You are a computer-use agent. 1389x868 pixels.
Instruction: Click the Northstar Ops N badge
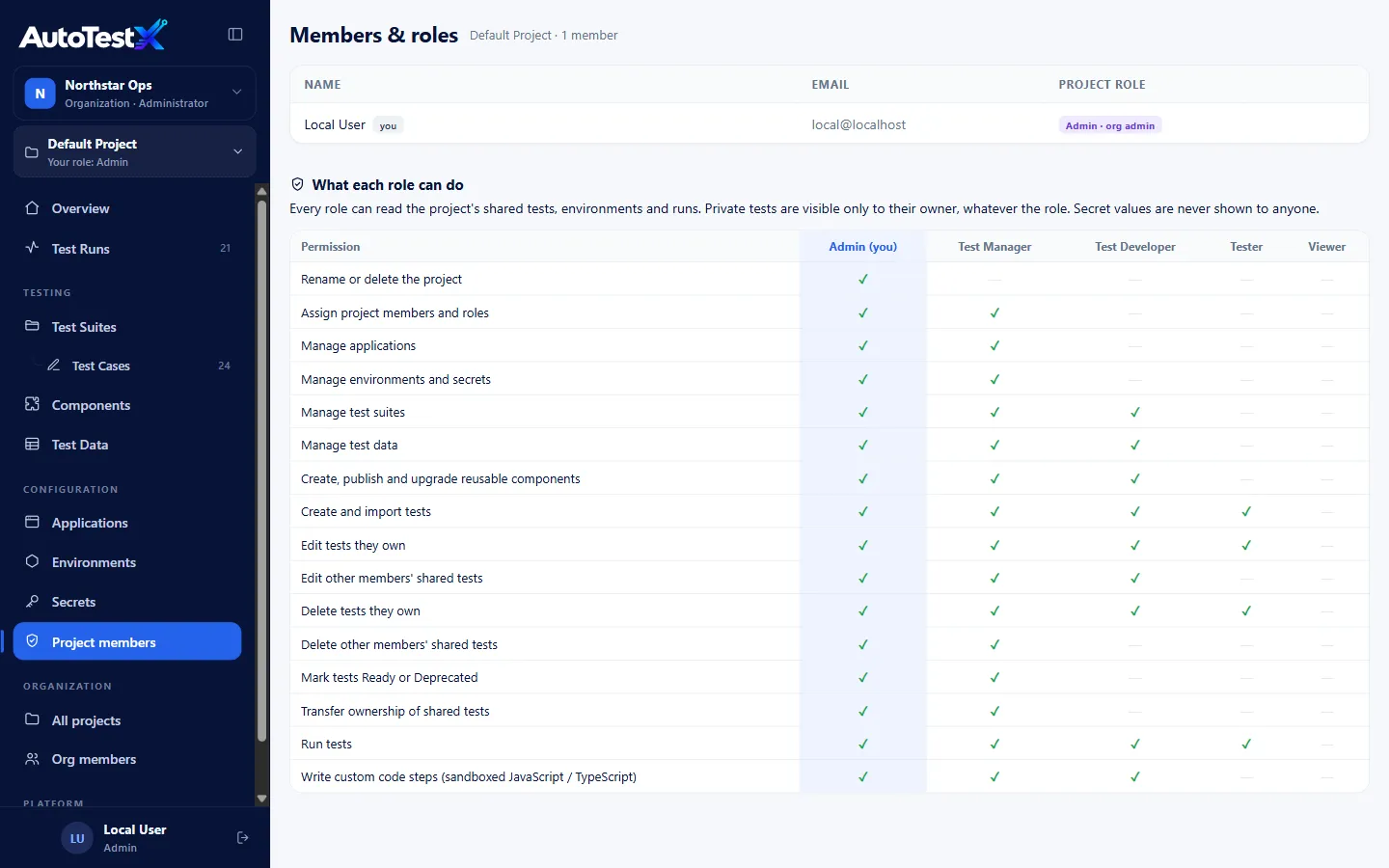[x=40, y=94]
